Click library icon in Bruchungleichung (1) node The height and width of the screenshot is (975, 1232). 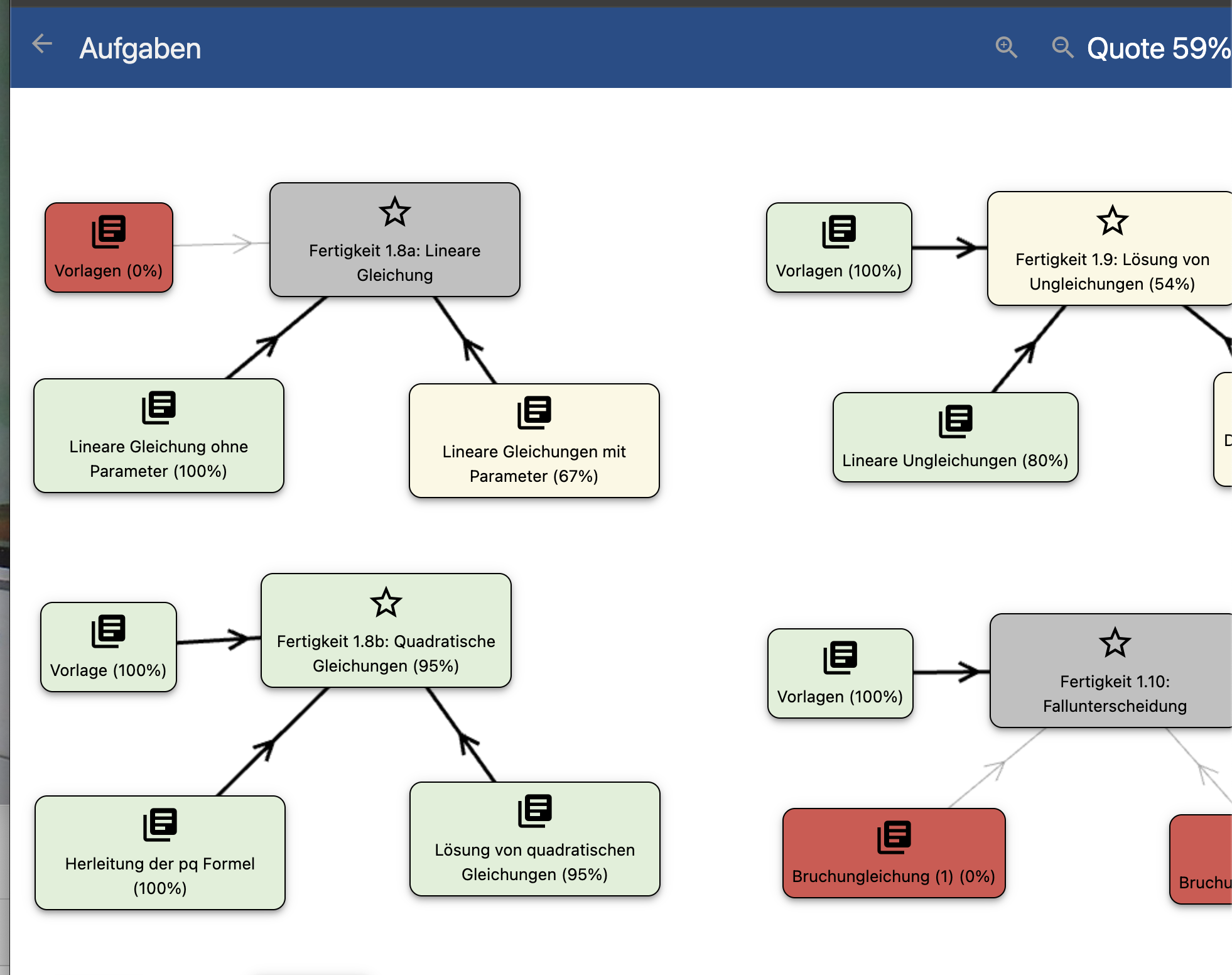[894, 837]
